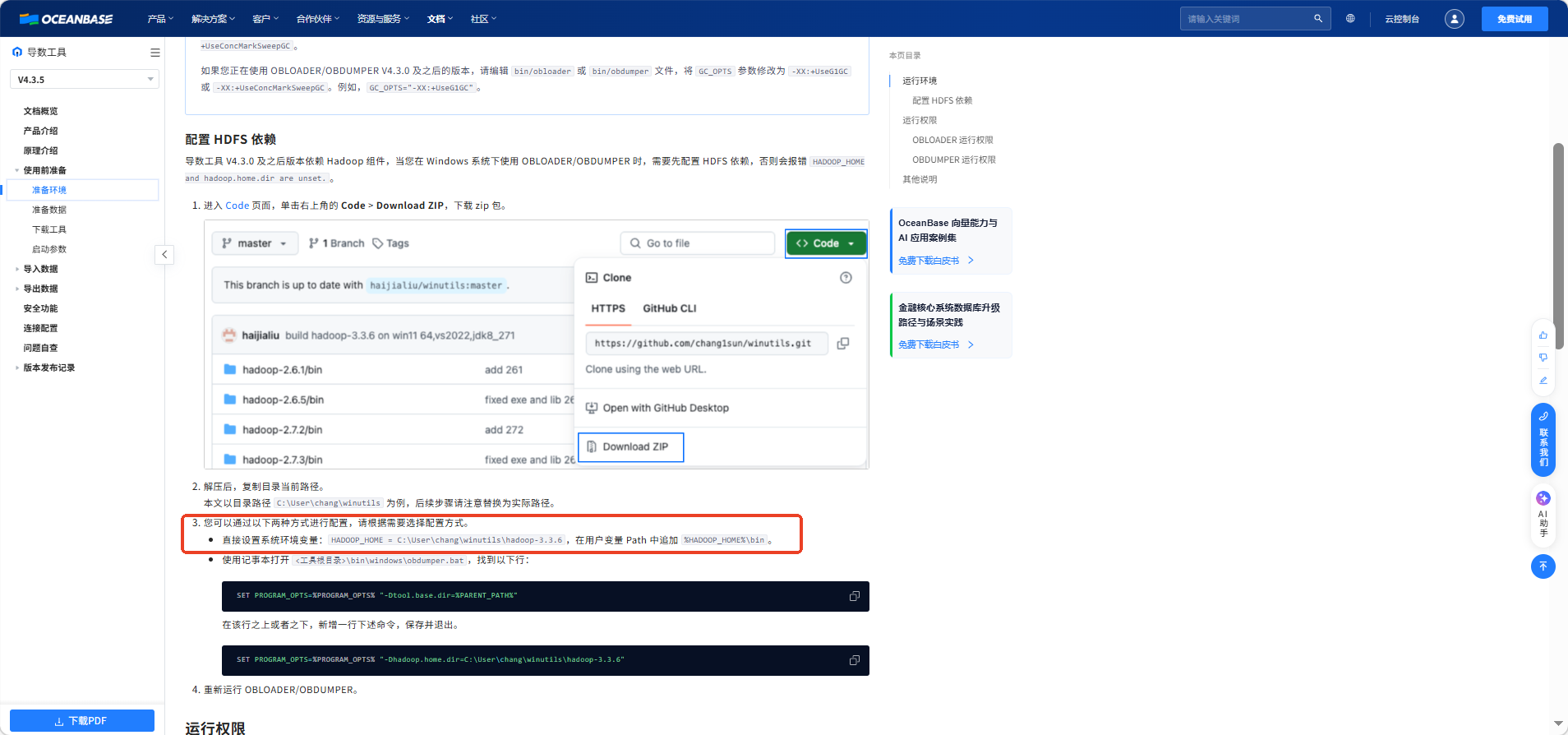Collapse the left sidebar panel

point(164,255)
